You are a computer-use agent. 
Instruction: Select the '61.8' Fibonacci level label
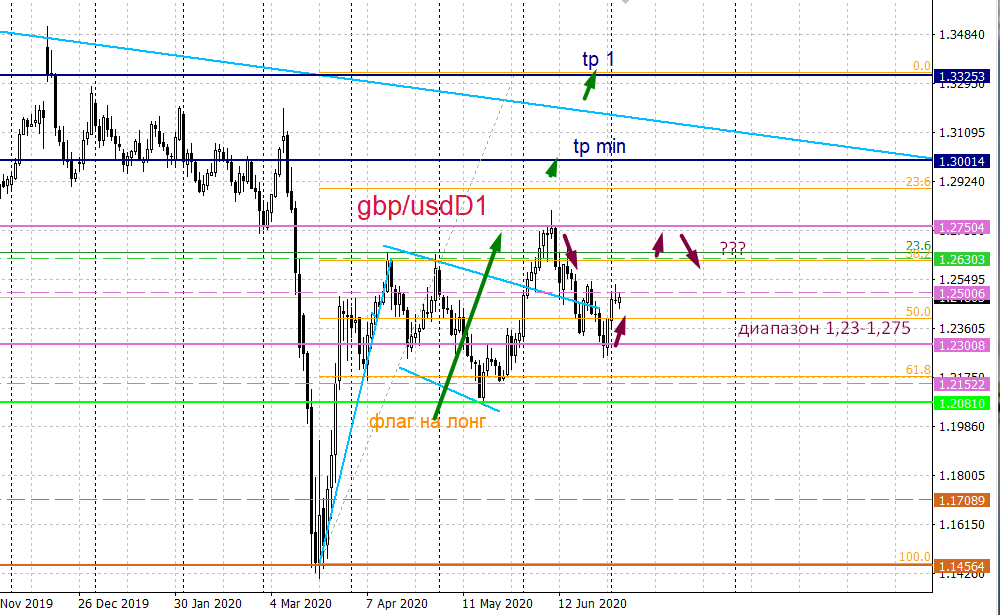[918, 370]
